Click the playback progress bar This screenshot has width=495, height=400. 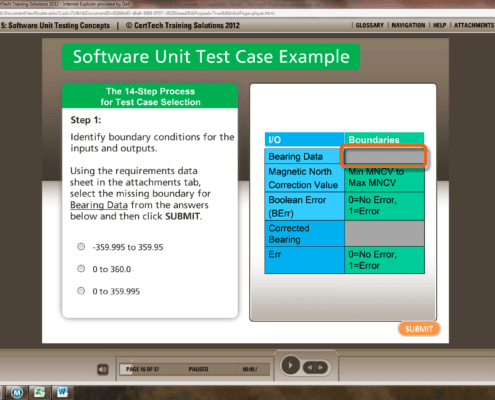pyautogui.click(x=194, y=369)
